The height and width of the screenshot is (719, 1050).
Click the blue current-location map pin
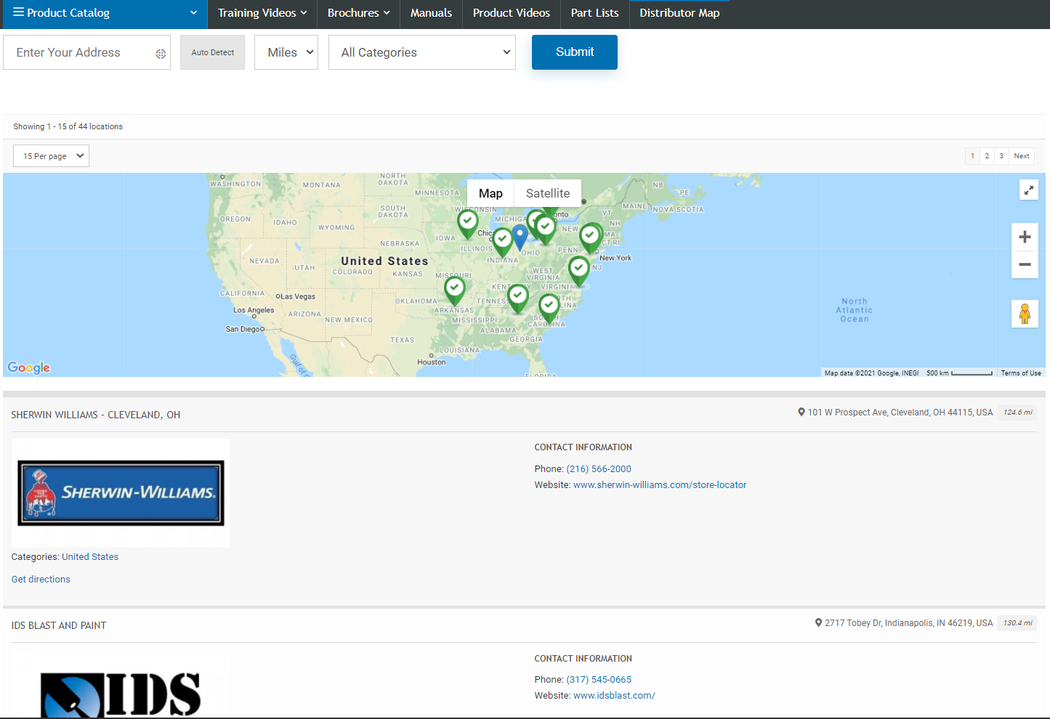click(520, 237)
